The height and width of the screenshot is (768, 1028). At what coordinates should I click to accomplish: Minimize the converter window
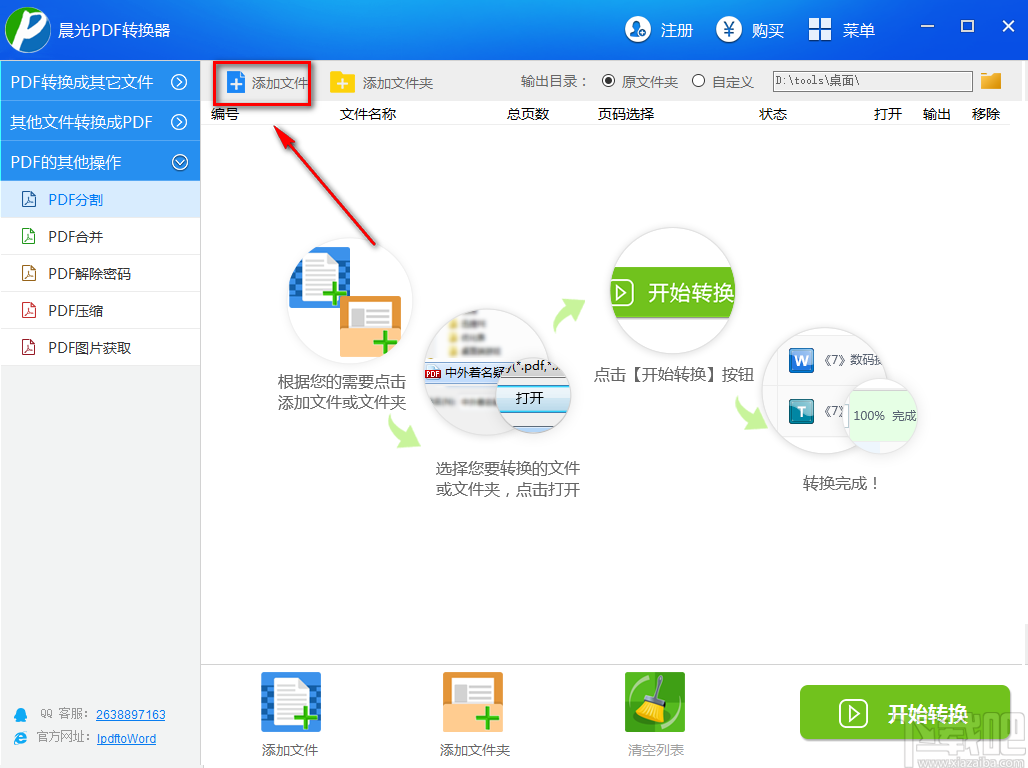pyautogui.click(x=927, y=26)
